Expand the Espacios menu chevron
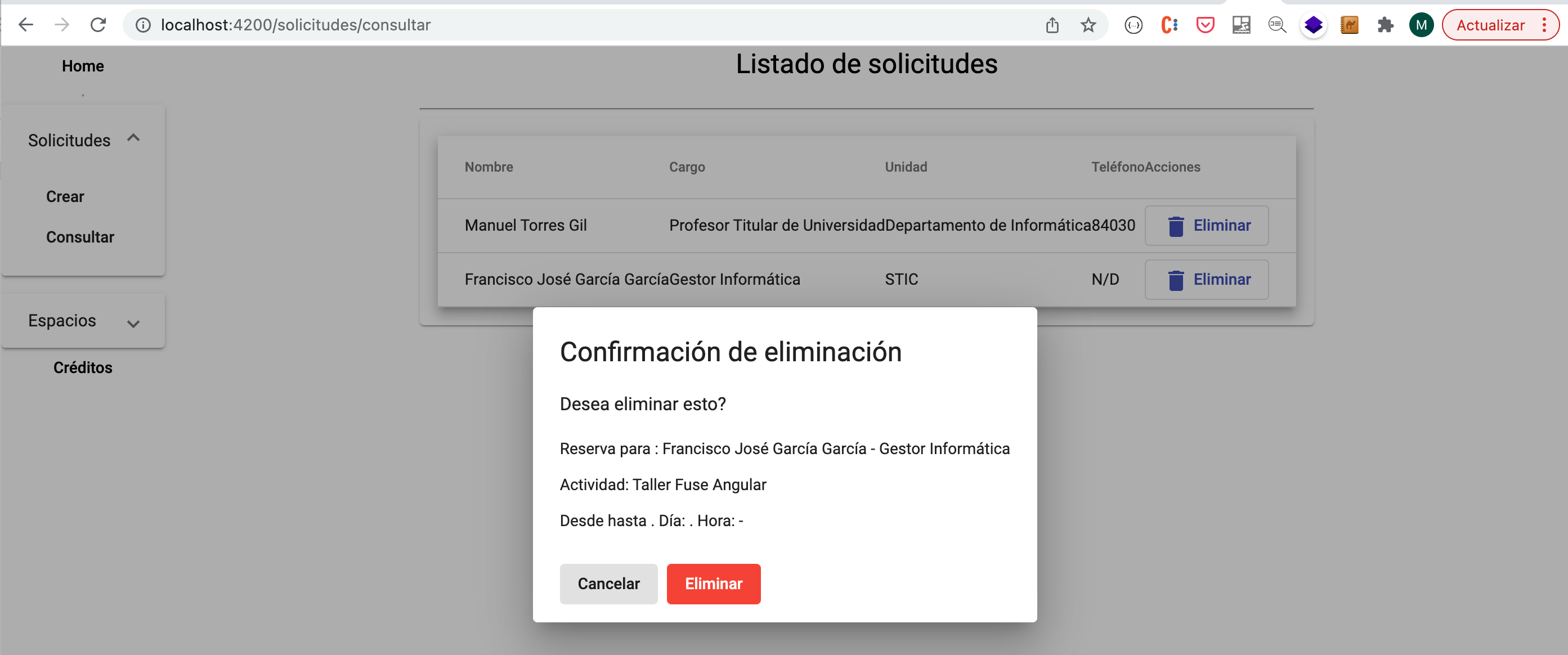This screenshot has width=1568, height=655. 133,324
